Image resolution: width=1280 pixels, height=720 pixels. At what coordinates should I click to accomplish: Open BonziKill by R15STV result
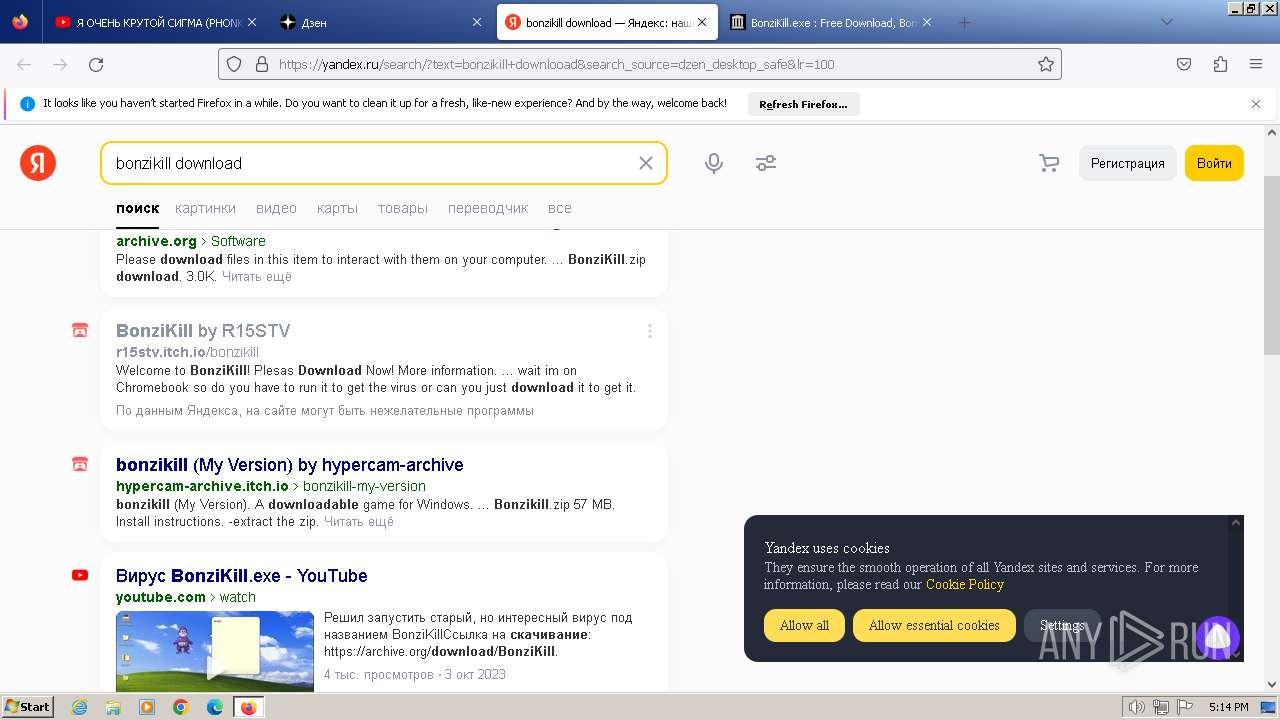coord(203,331)
